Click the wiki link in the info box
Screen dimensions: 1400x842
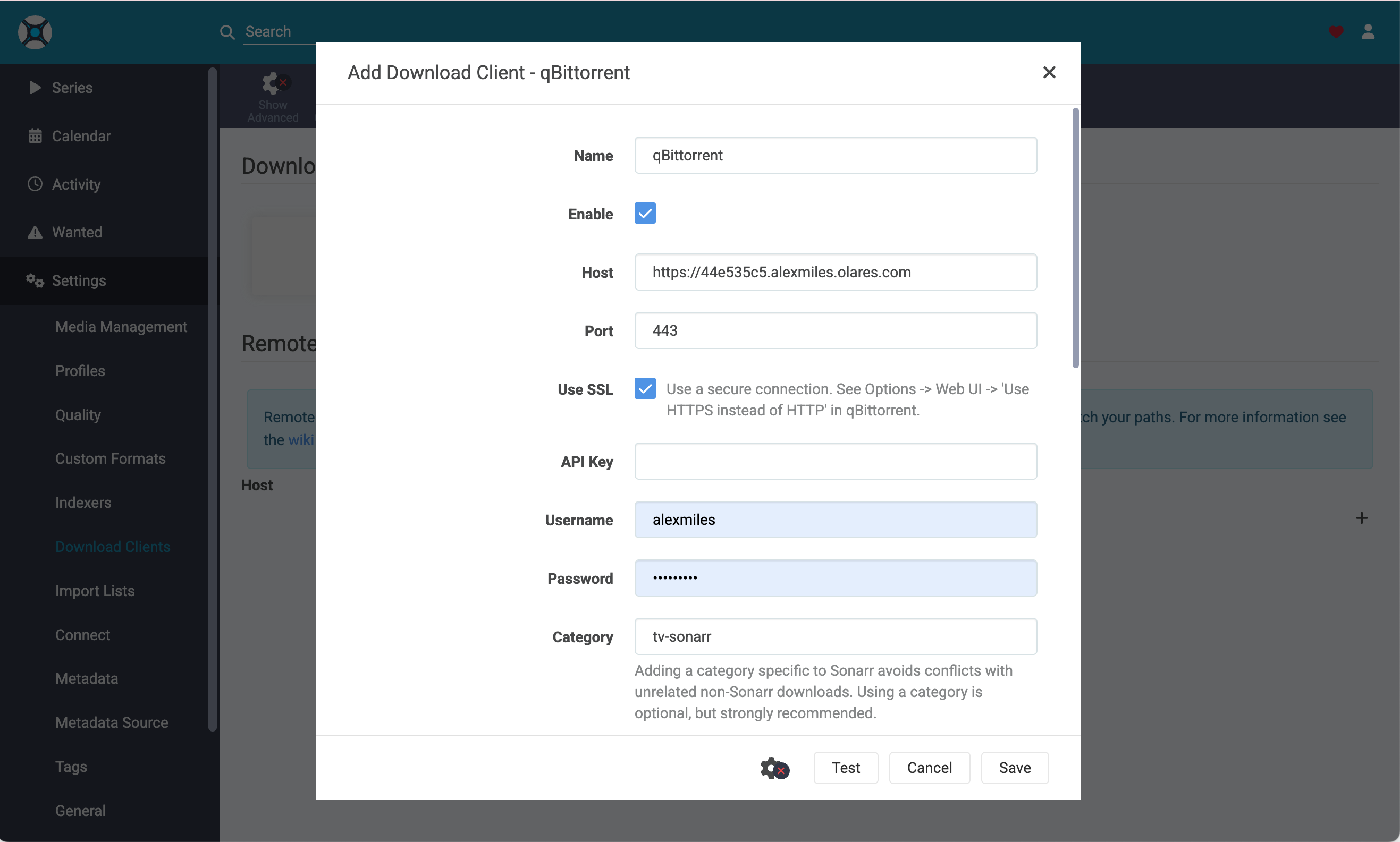(300, 440)
